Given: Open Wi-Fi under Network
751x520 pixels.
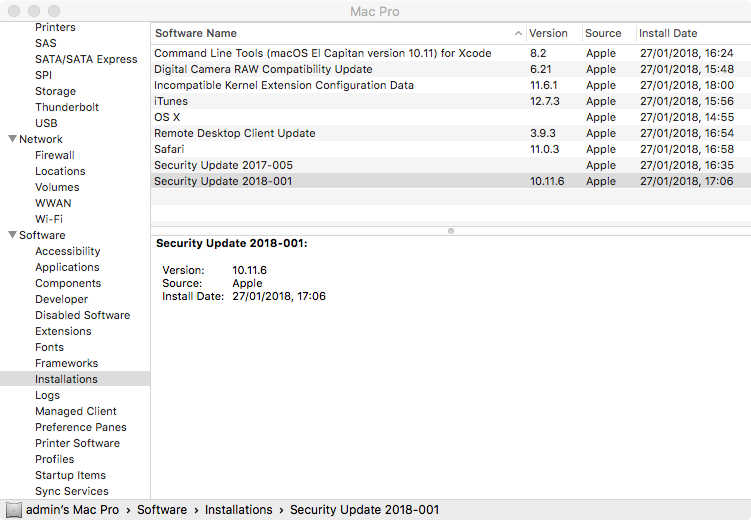Looking at the screenshot, I should point(49,219).
